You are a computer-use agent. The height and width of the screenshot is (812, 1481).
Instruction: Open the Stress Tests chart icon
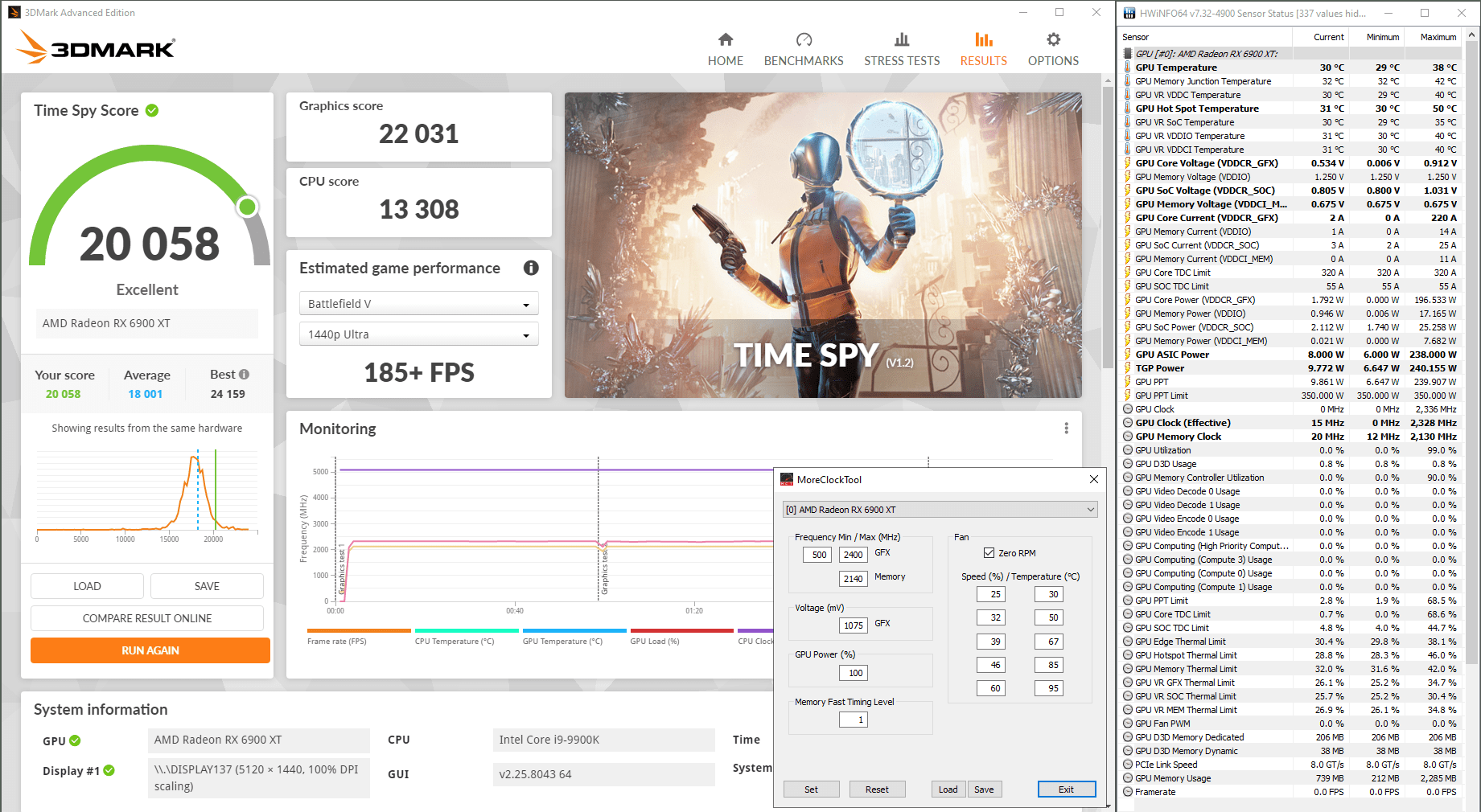pyautogui.click(x=902, y=39)
